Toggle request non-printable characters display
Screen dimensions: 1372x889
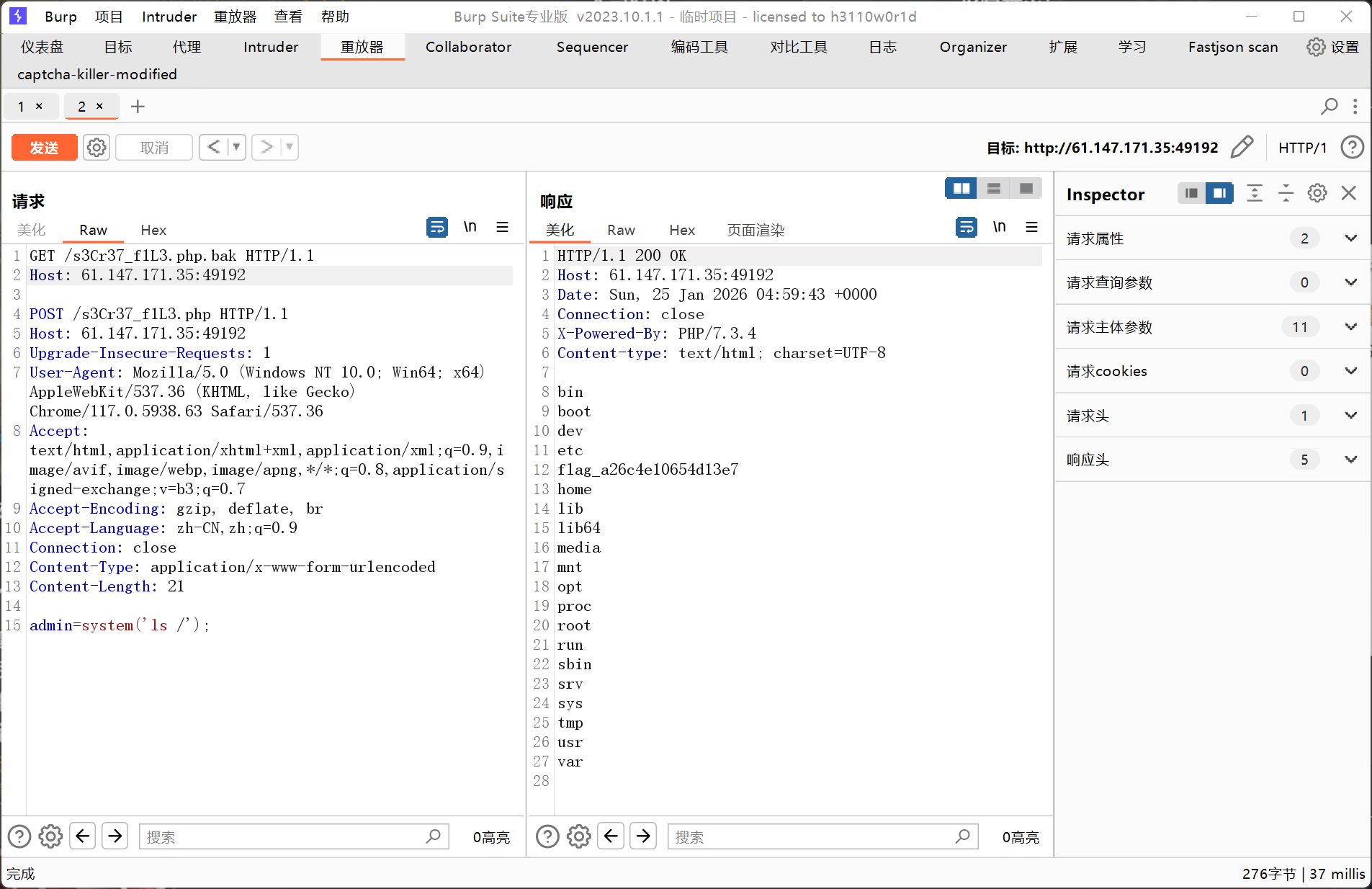coord(470,227)
